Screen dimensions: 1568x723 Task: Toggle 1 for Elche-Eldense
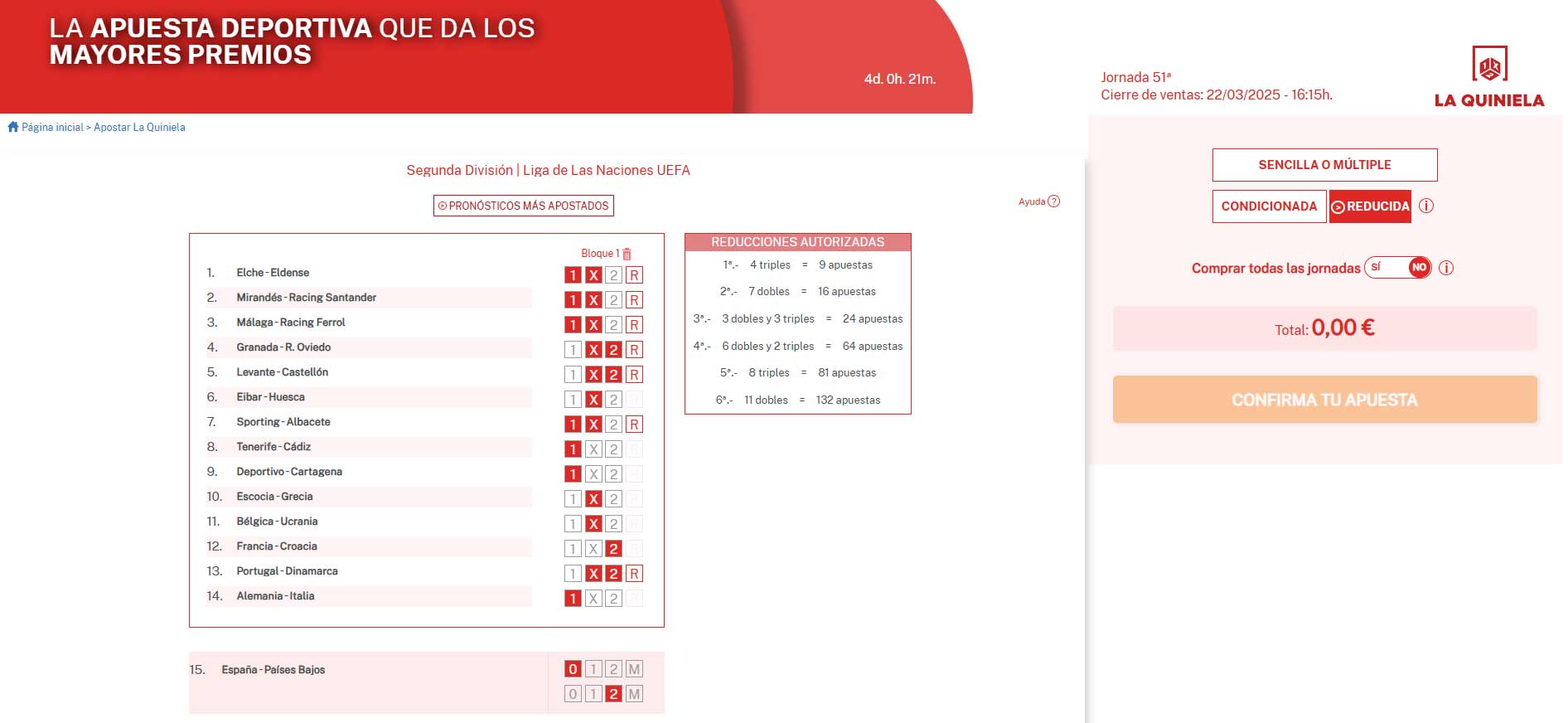[x=573, y=275]
